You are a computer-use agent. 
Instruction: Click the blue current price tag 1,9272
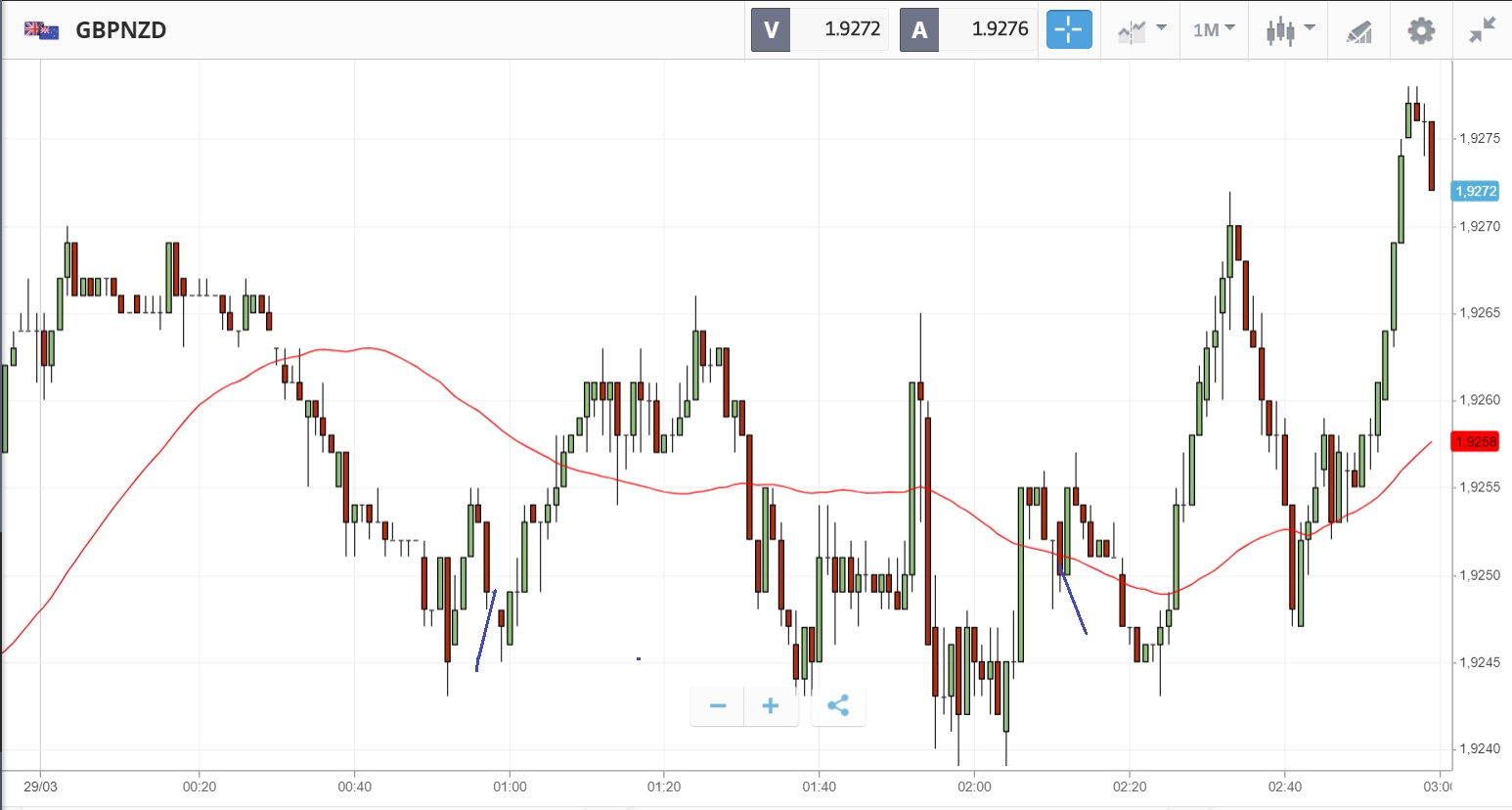tap(1476, 191)
